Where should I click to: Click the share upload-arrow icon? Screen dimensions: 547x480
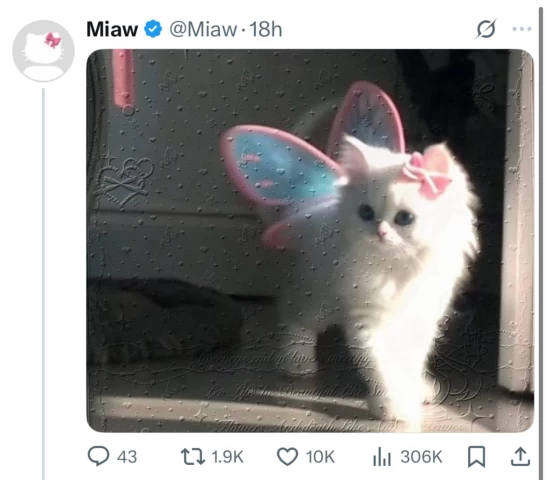pos(520,457)
